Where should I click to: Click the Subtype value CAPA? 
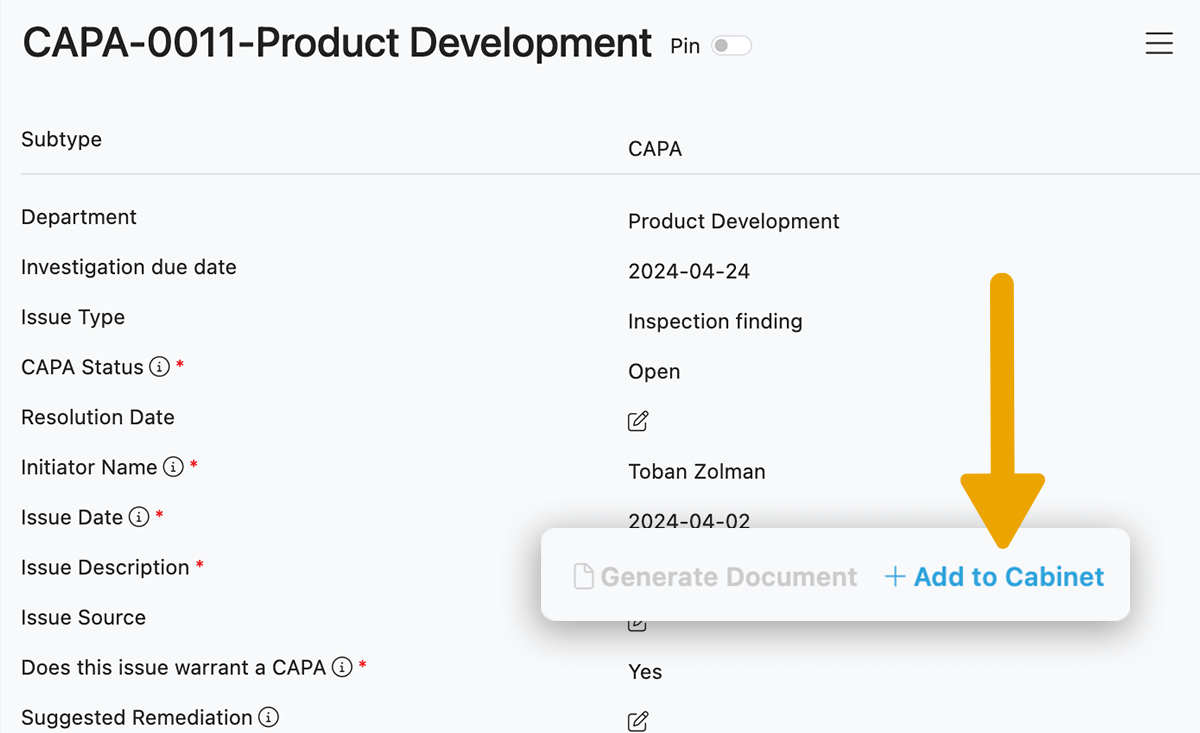pos(655,149)
